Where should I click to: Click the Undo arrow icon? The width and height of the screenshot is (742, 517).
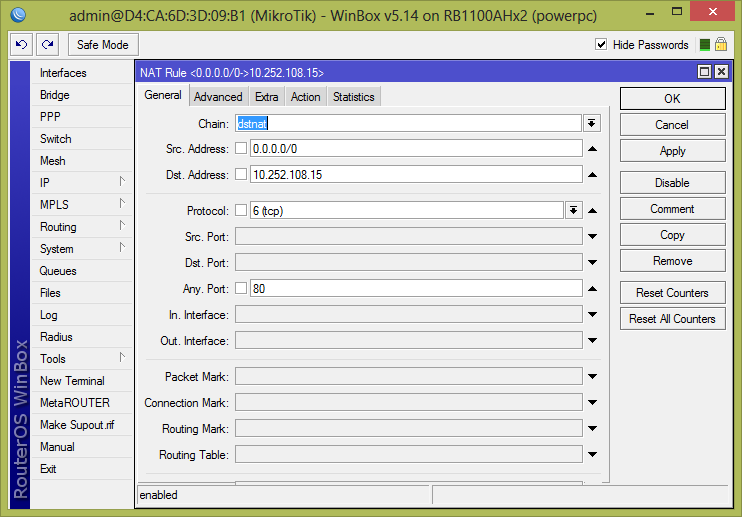coord(21,45)
